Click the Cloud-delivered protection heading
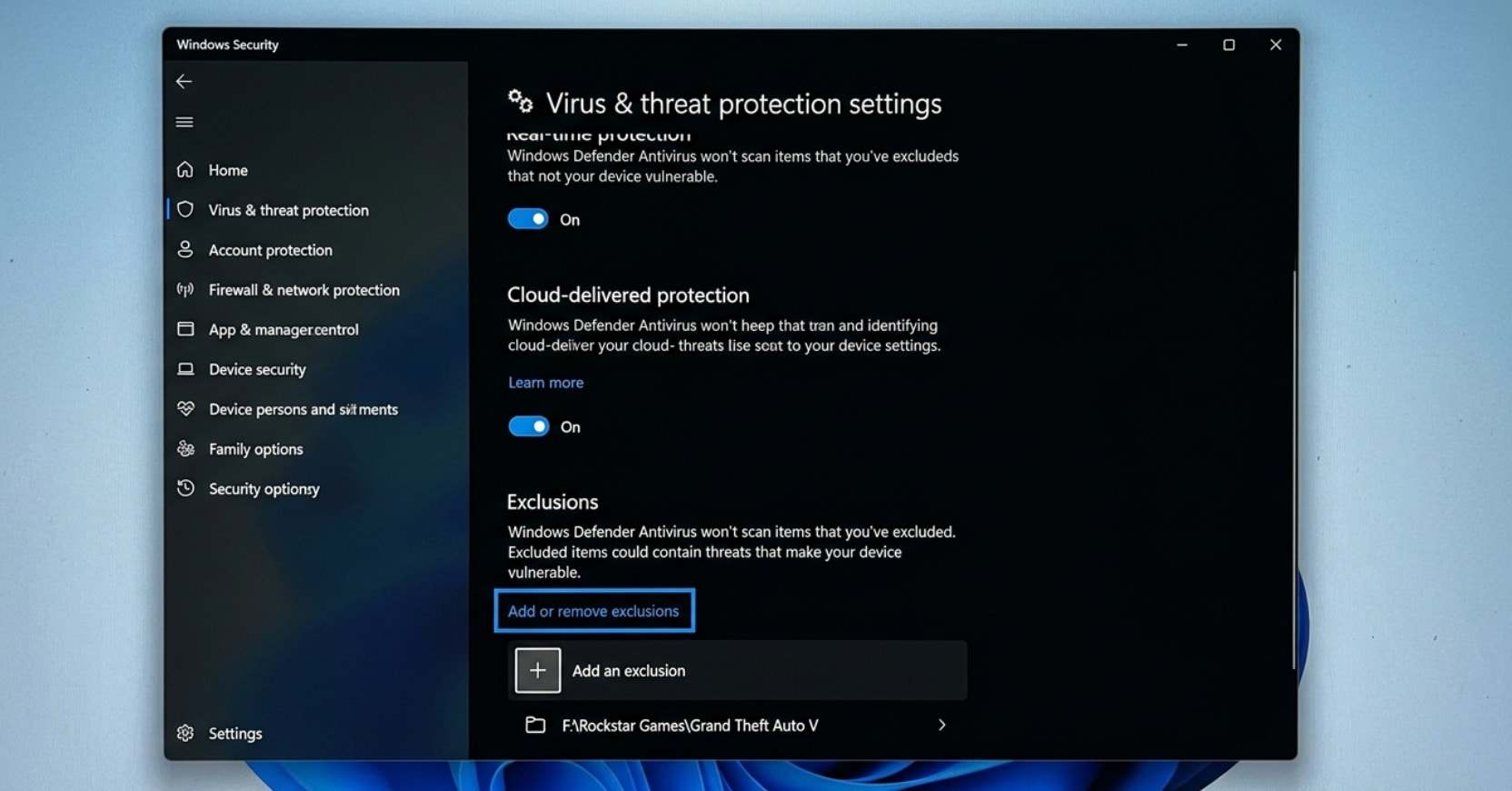 point(628,295)
